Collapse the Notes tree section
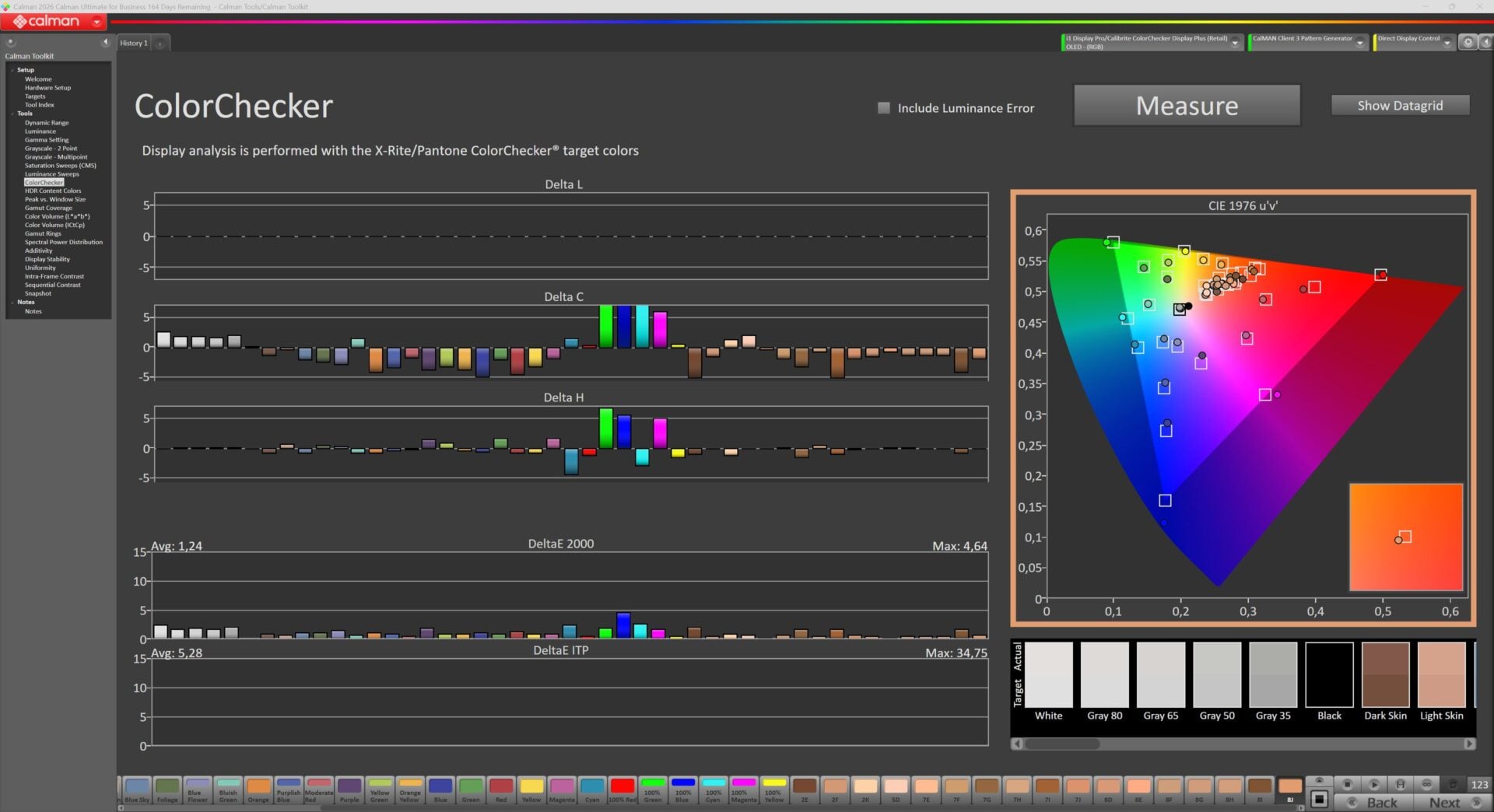 (x=12, y=302)
